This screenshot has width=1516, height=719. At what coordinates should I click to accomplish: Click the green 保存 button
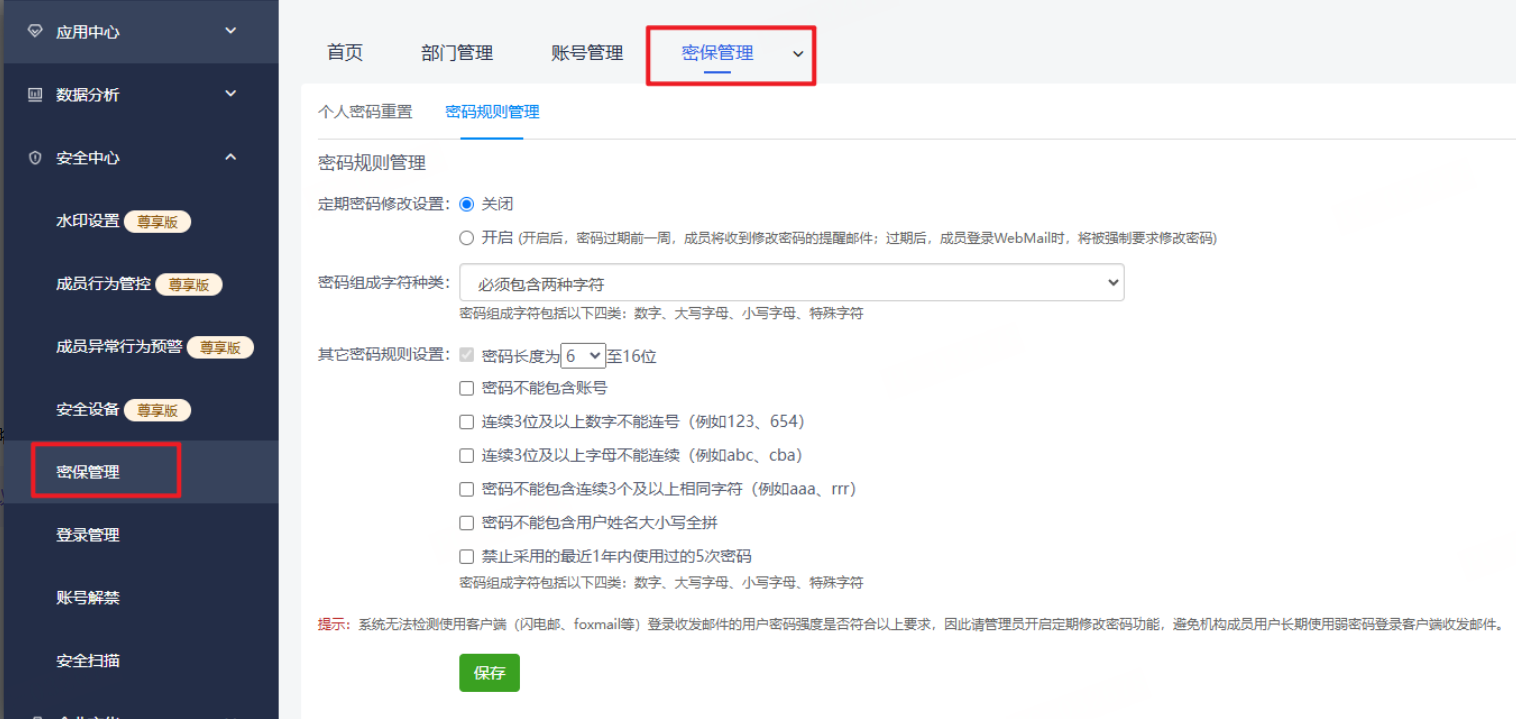click(x=489, y=672)
